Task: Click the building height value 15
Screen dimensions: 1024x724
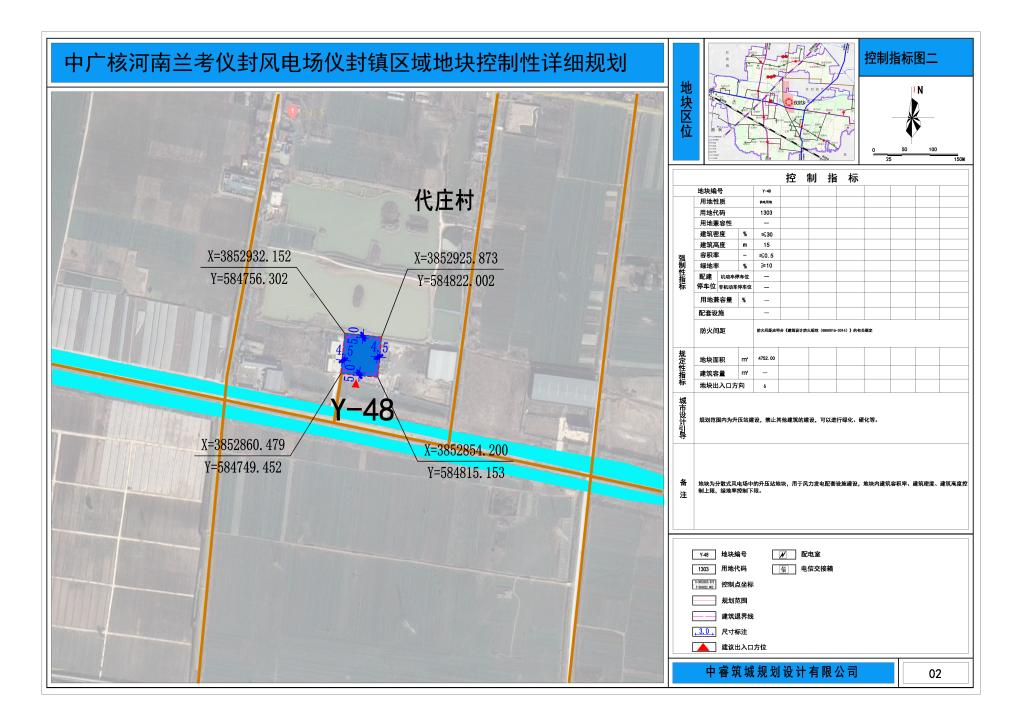Action: (x=766, y=245)
